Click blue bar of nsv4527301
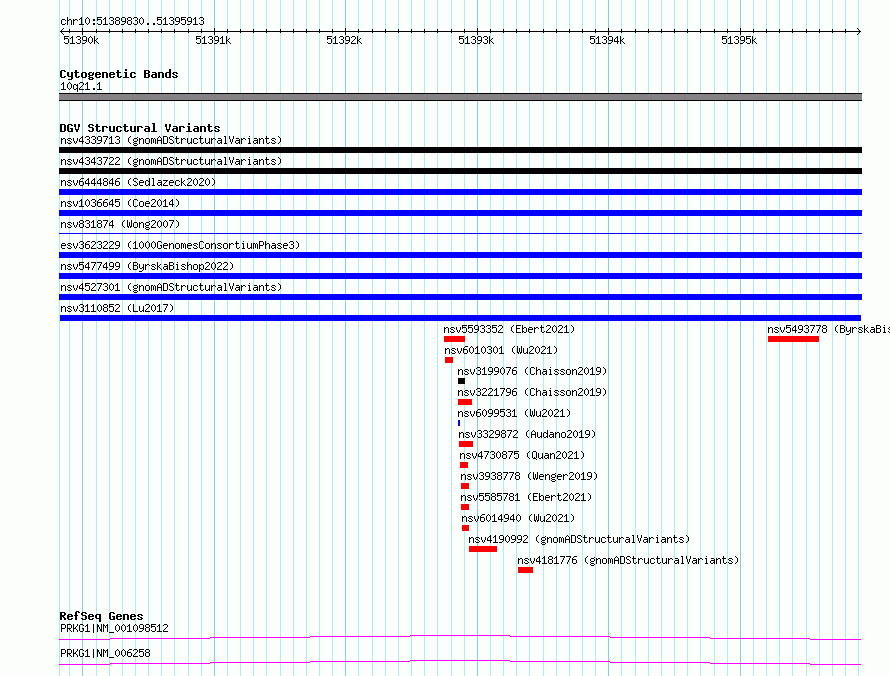This screenshot has height=676, width=890. [x=460, y=297]
